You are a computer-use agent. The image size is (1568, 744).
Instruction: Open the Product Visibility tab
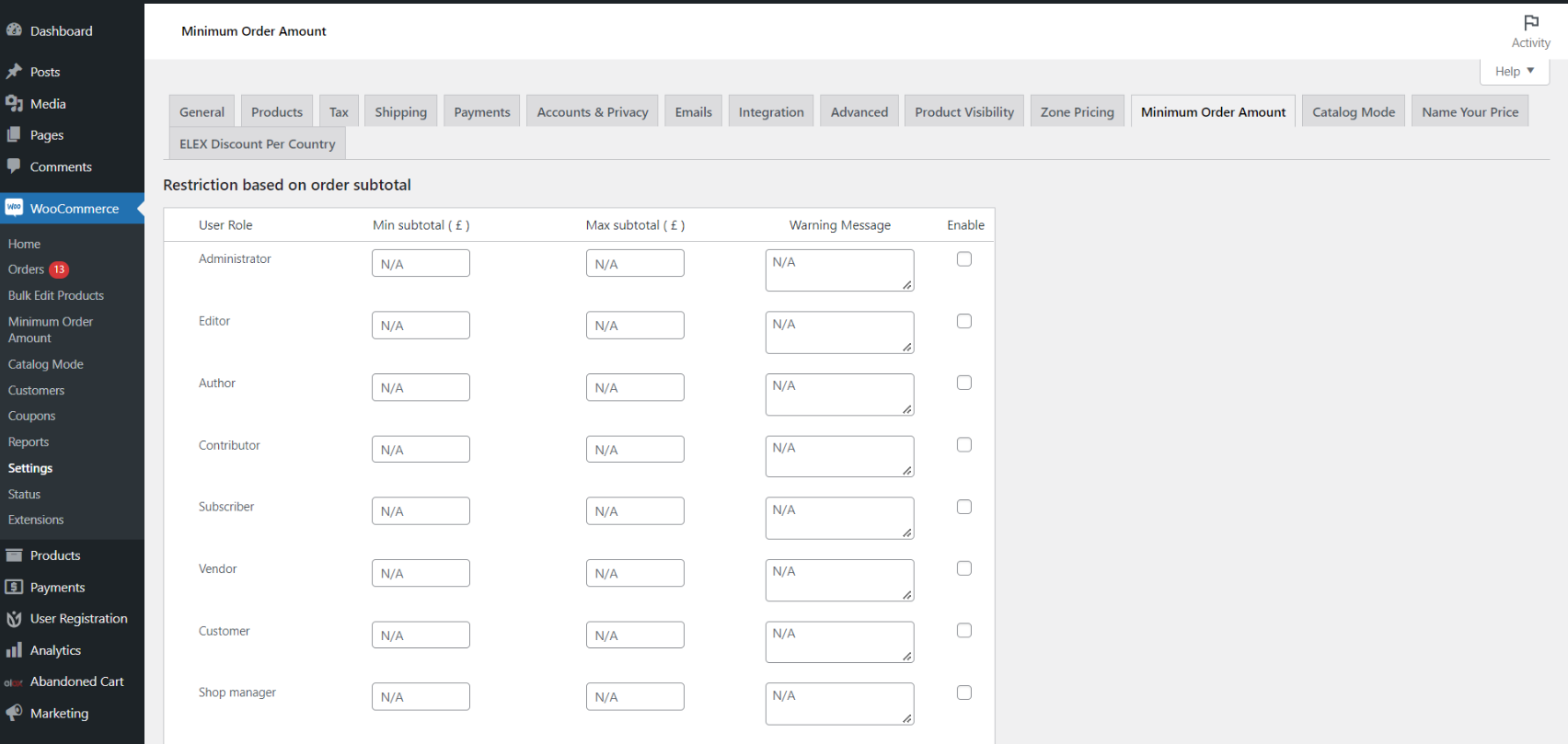(964, 111)
